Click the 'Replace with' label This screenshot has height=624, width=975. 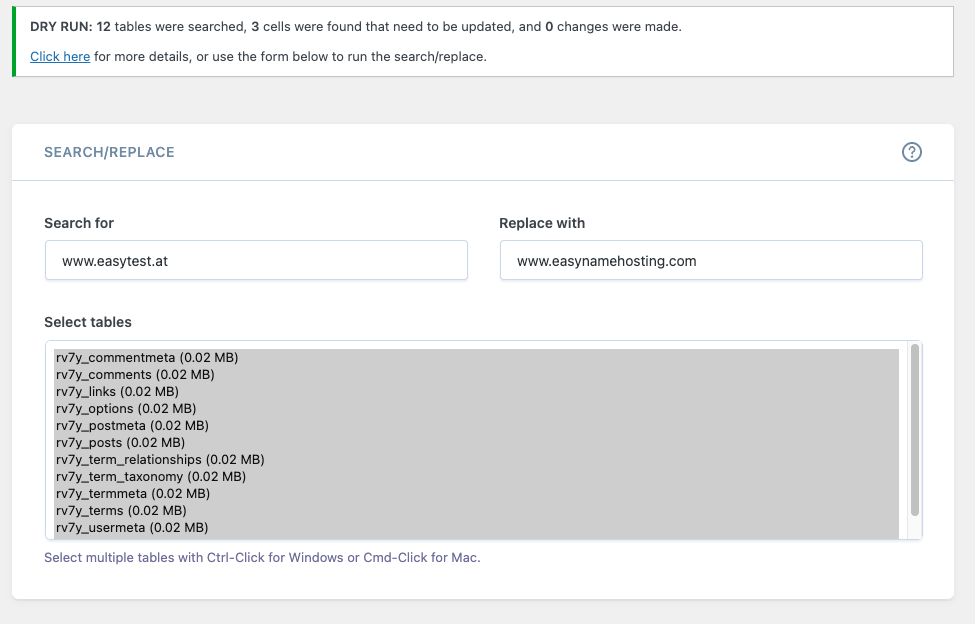point(542,223)
